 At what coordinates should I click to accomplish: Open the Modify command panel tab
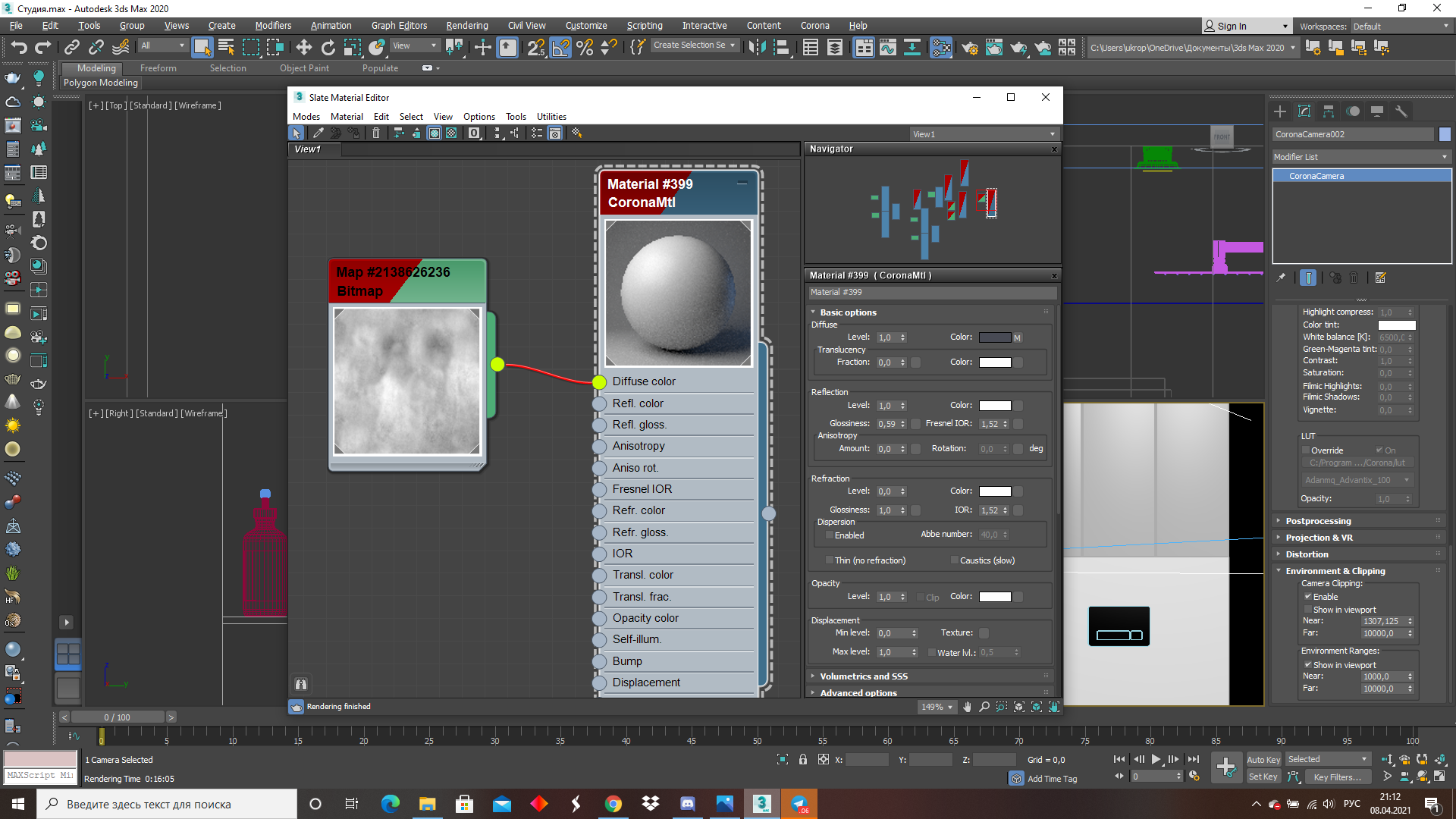[1304, 111]
